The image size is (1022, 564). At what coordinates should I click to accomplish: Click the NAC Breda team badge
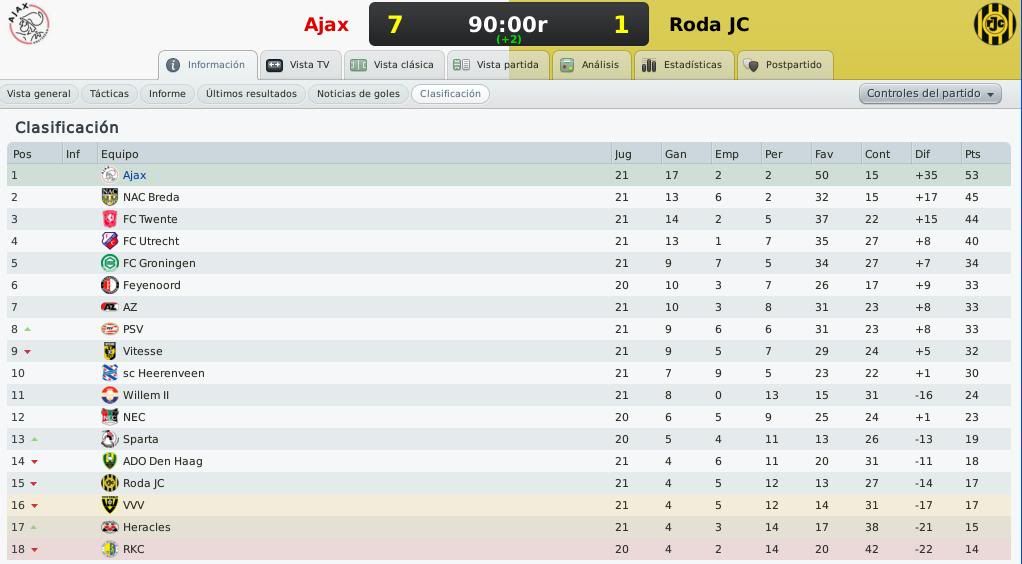110,197
